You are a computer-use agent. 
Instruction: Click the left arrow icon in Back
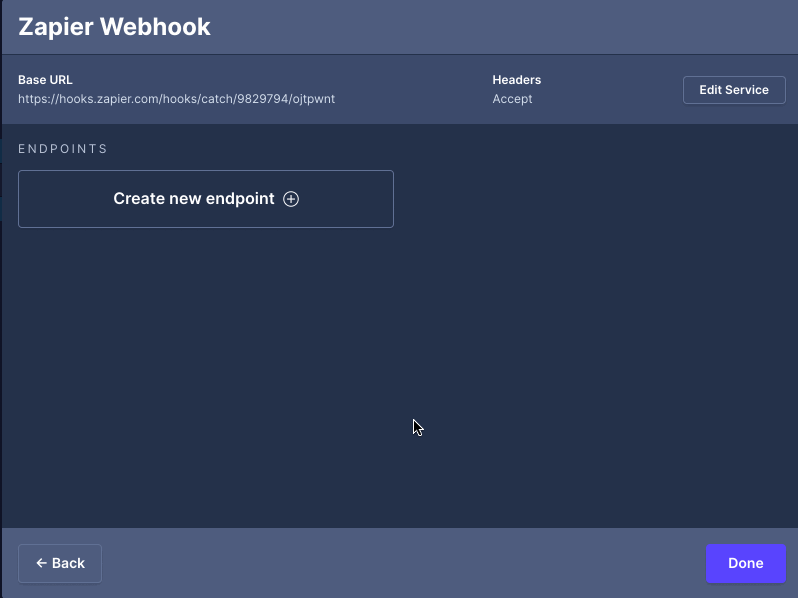[x=42, y=563]
